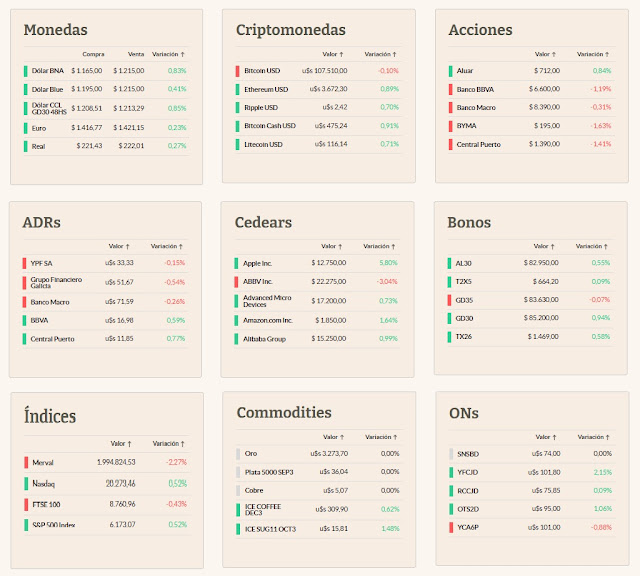This screenshot has height=576, width=640.
Task: Select Oro in Commodities
Action: pyautogui.click(x=319, y=454)
